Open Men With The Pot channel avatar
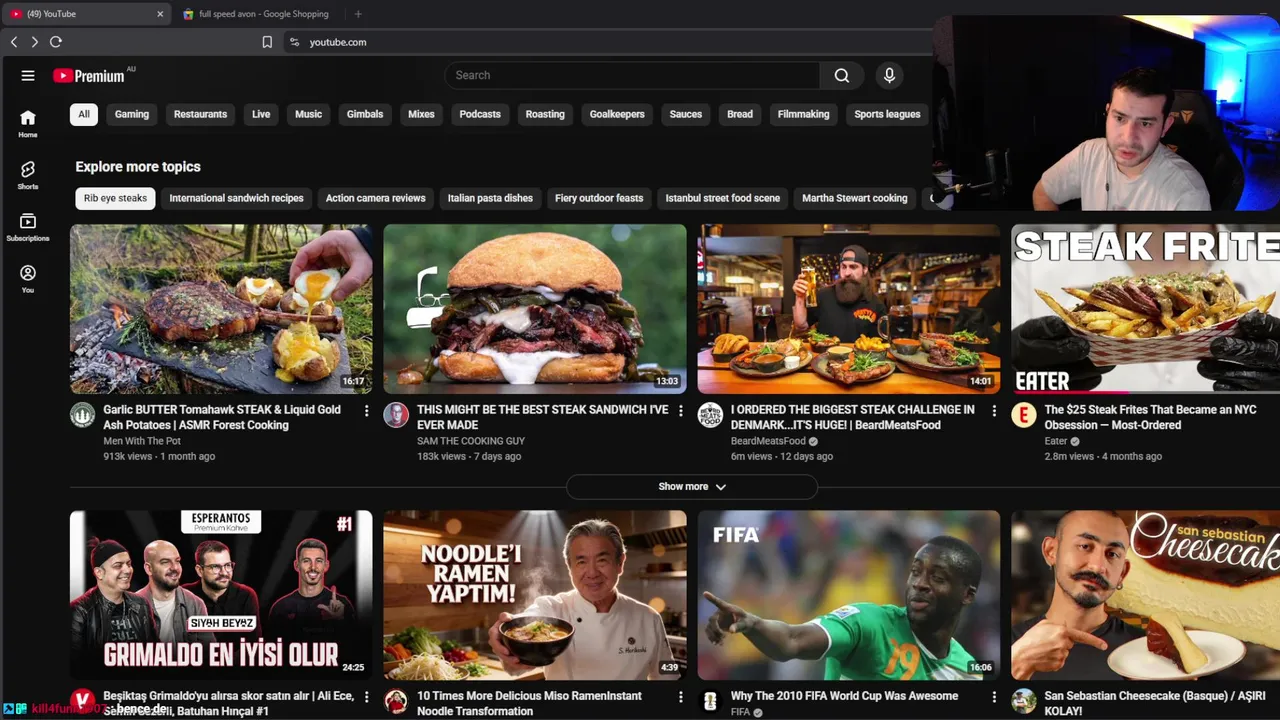Screen dimensions: 1280x720 coord(82,415)
